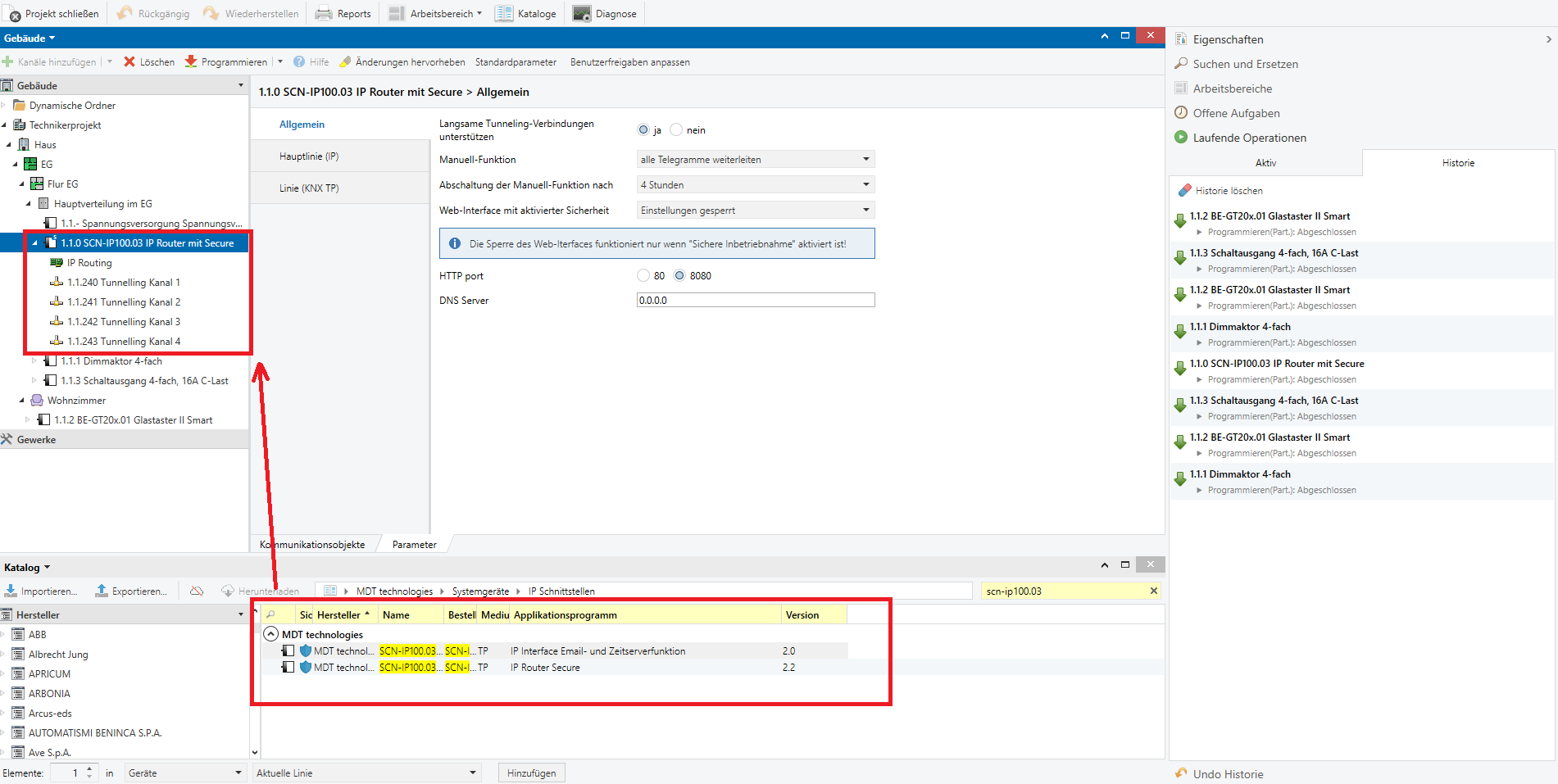The image size is (1558, 784).
Task: Open Abschaltung der Manuell-Funktion dropdown
Action: click(756, 184)
